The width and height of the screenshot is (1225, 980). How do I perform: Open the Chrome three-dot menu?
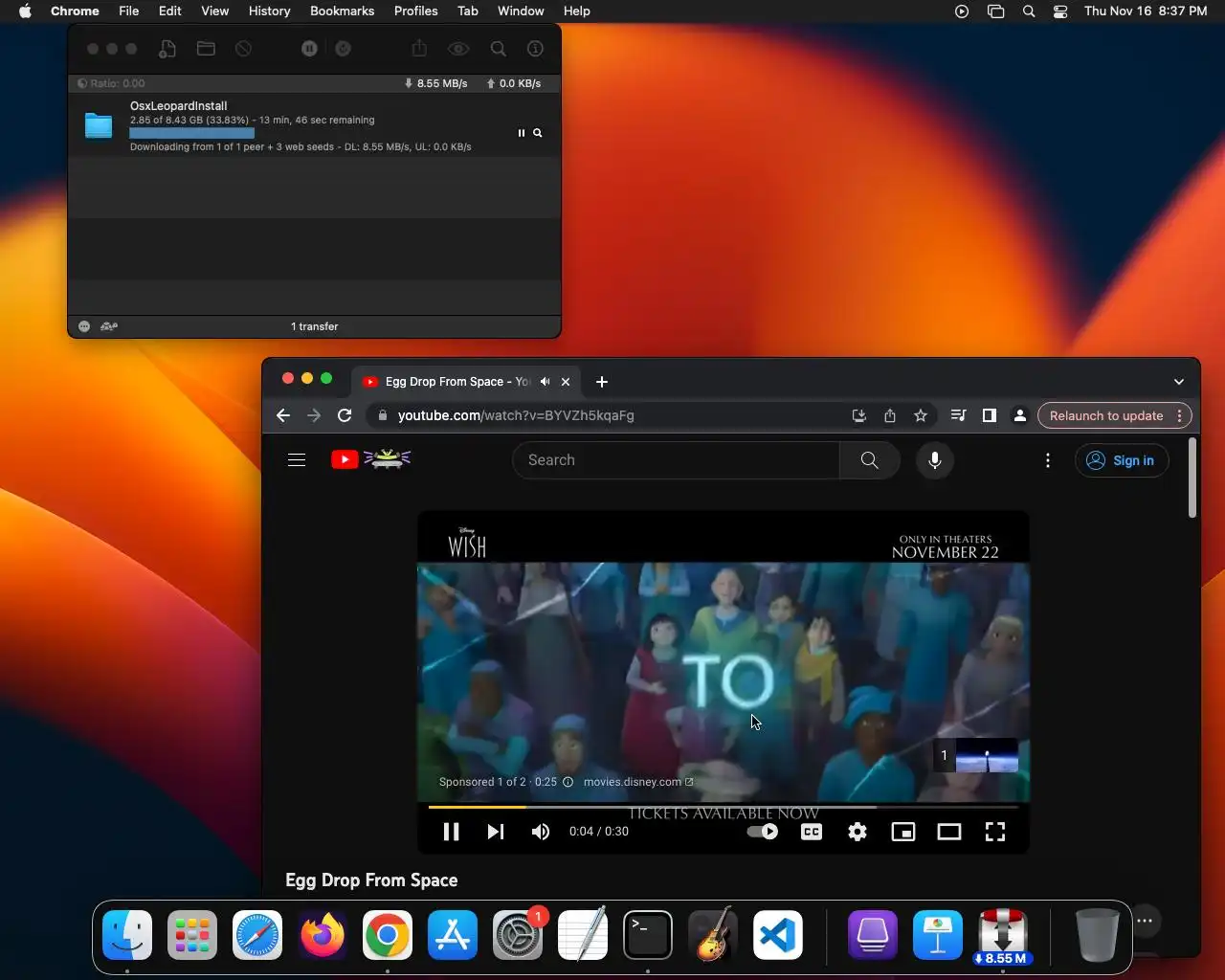tap(1180, 415)
